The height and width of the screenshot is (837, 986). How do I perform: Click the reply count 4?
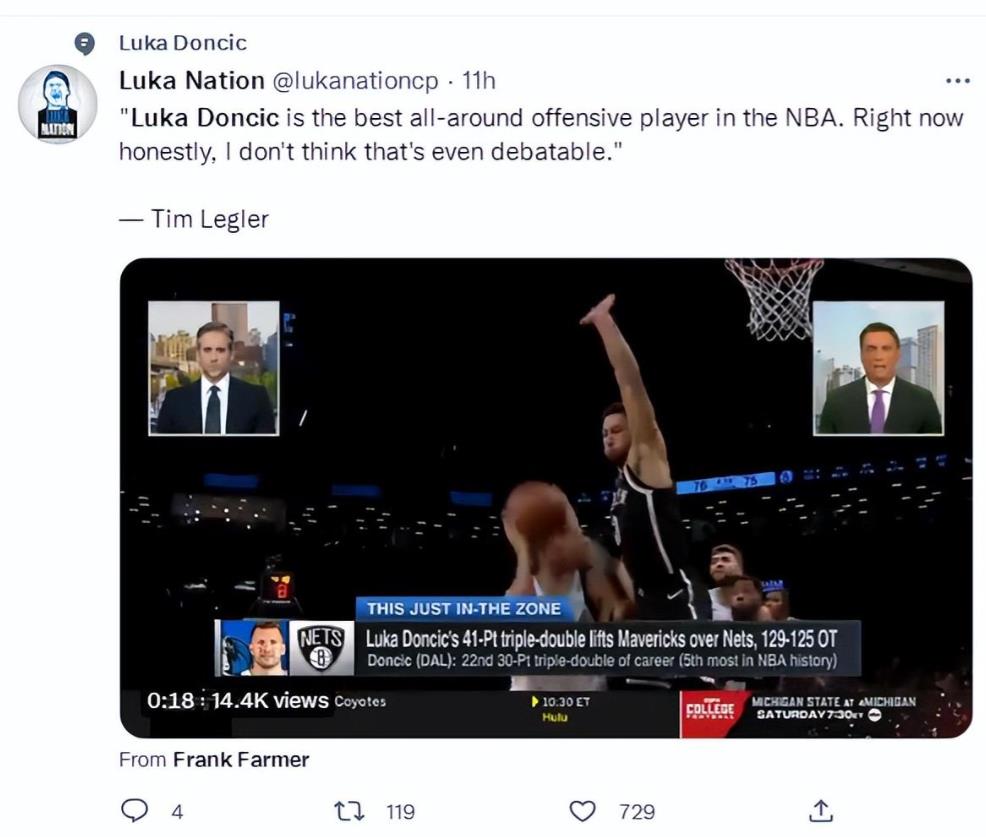click(177, 811)
